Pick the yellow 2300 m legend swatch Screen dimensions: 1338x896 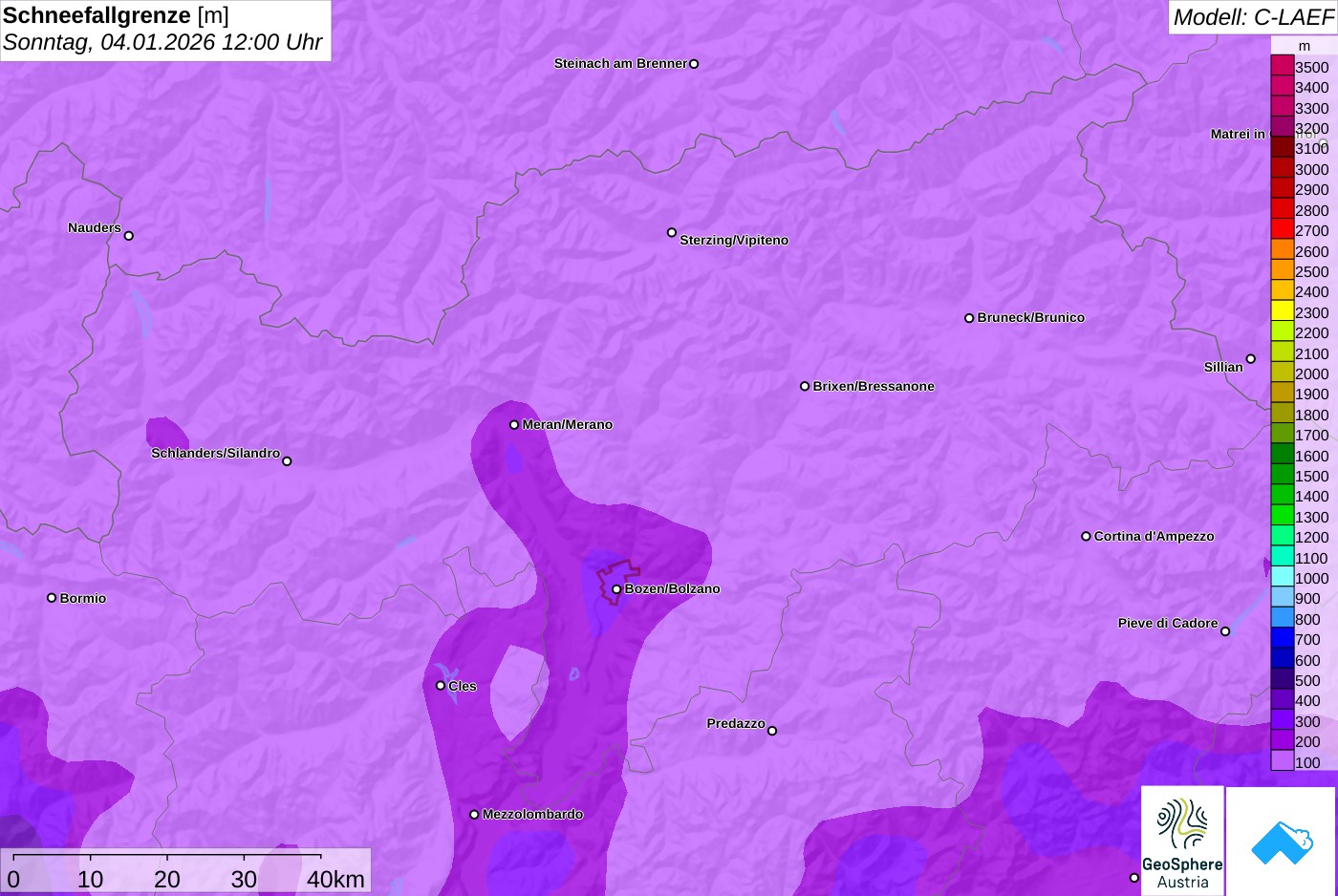click(x=1282, y=311)
